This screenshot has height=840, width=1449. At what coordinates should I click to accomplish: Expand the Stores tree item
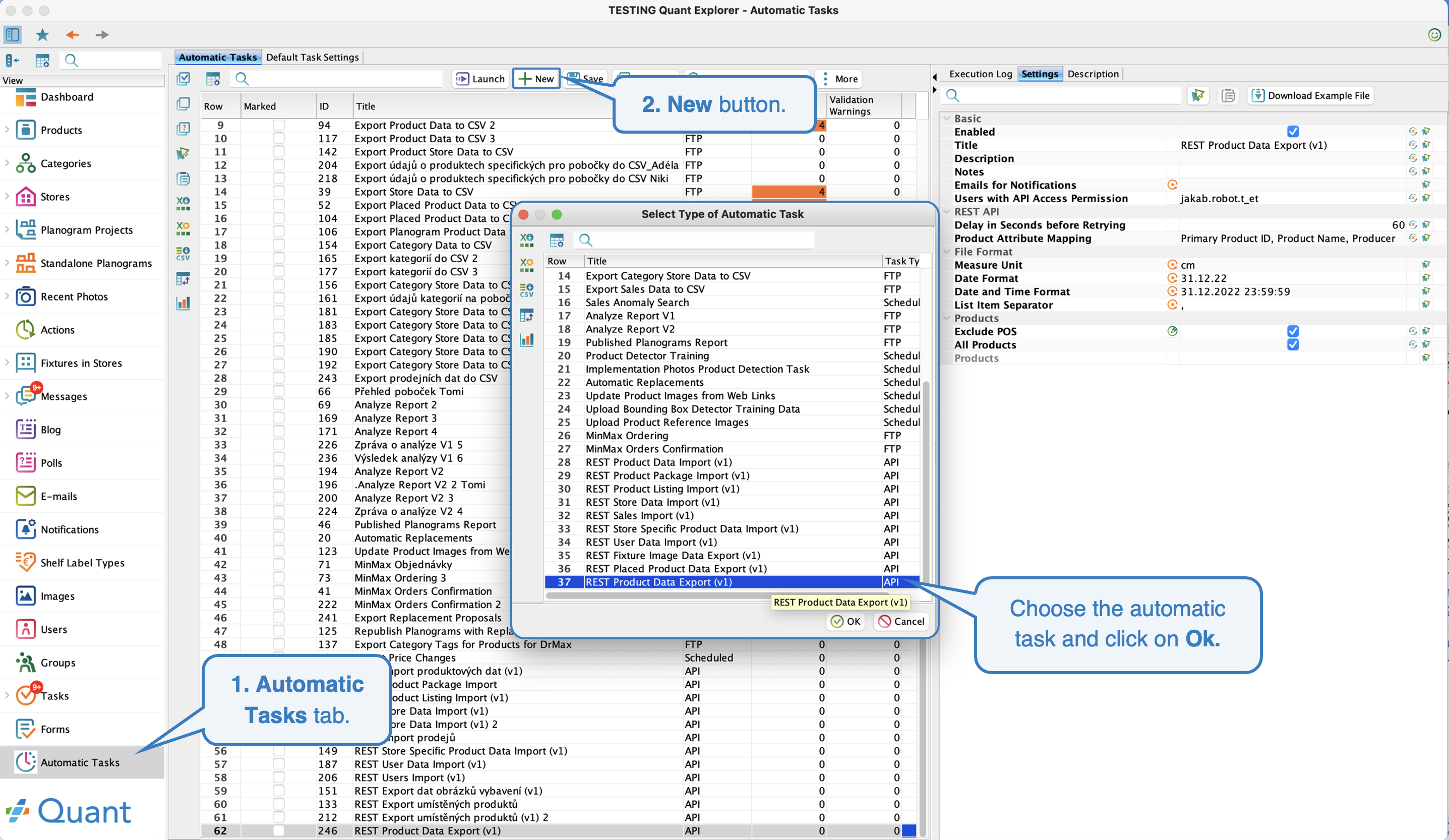pos(7,197)
